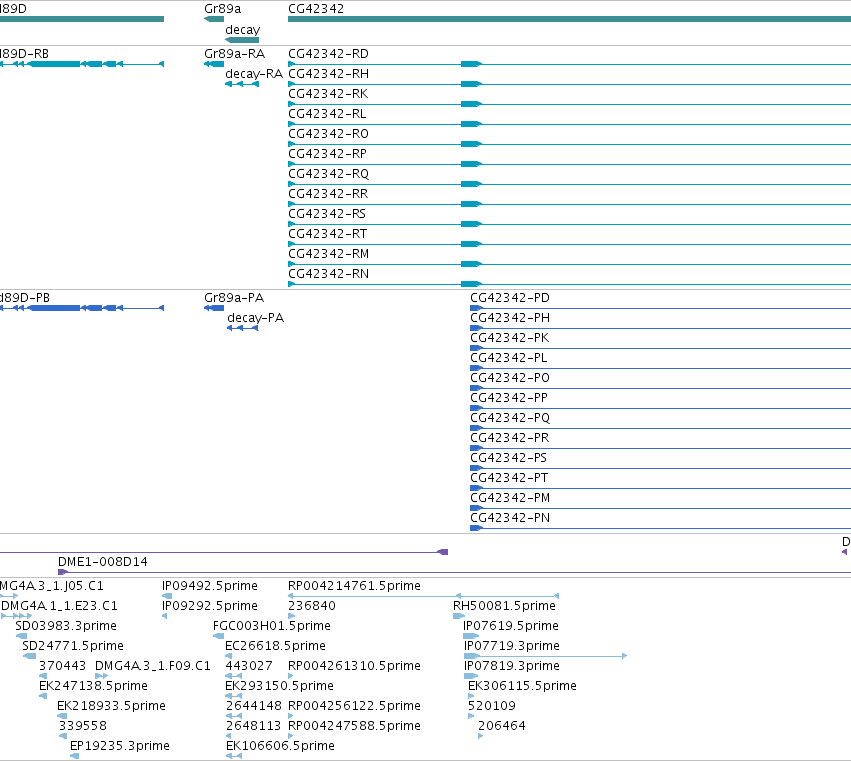The height and width of the screenshot is (761, 851).
Task: Select protein CG42342-PH
Action: [510, 318]
